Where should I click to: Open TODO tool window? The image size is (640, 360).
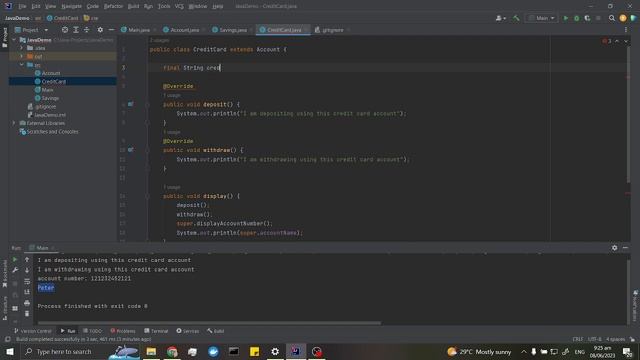coord(92,331)
